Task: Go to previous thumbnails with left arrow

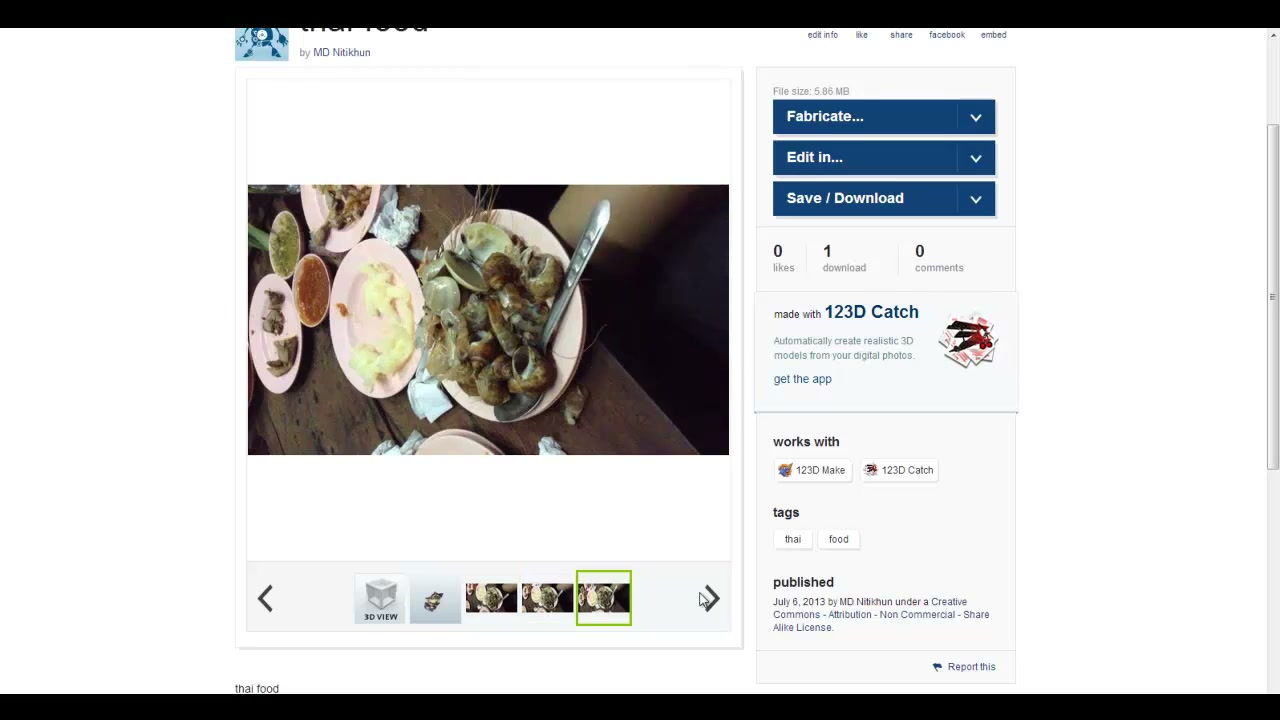Action: click(265, 598)
